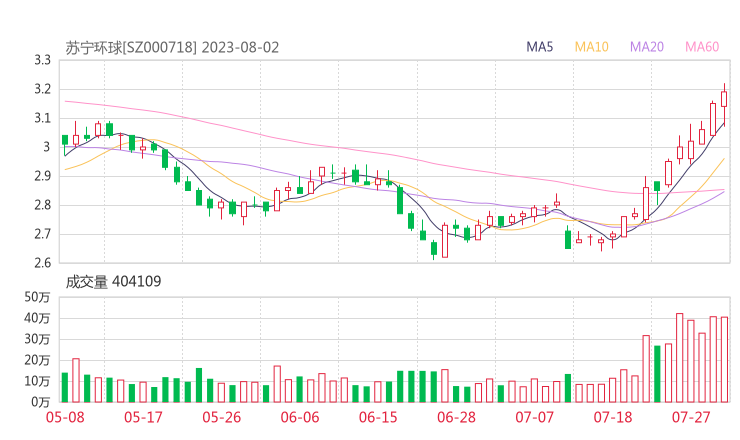
Task: Click the 成交量 404109 volume label
Action: [113, 282]
